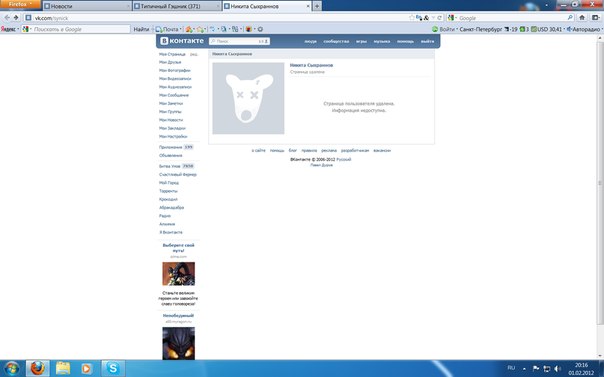Reload the page with the refresh icon
604x377 pixels.
440,18
